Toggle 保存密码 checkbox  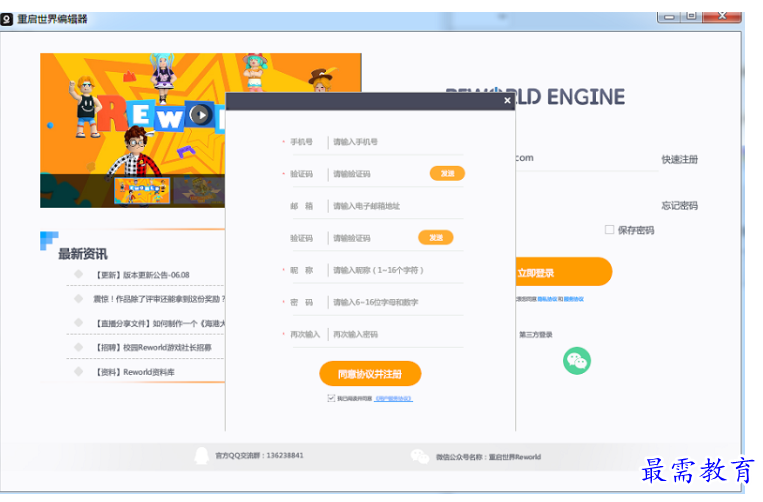pyautogui.click(x=609, y=230)
